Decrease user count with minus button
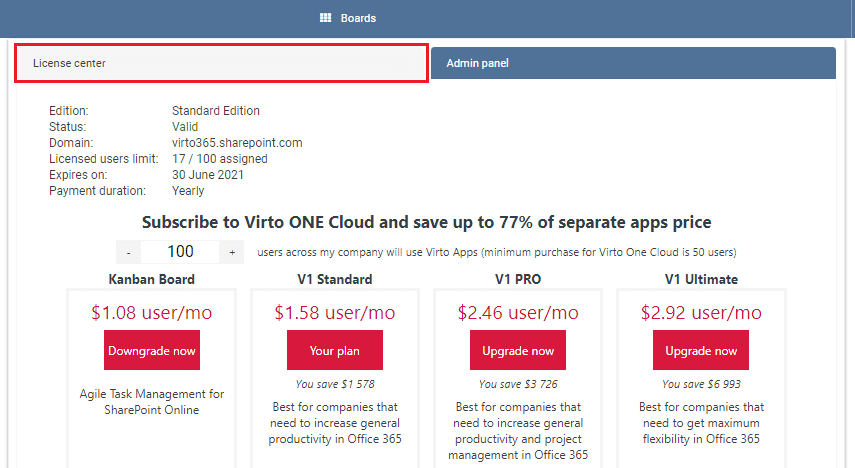The image size is (855, 468). [129, 252]
